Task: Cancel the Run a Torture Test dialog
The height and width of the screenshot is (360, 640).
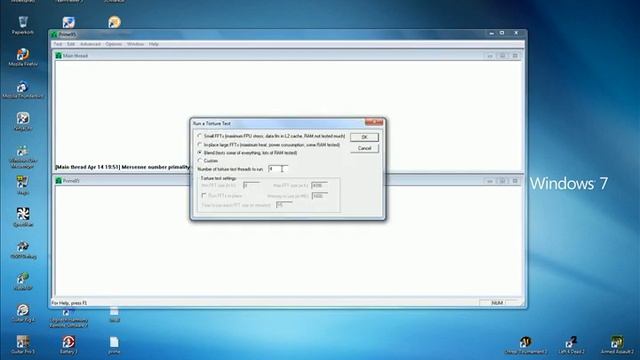Action: (364, 148)
